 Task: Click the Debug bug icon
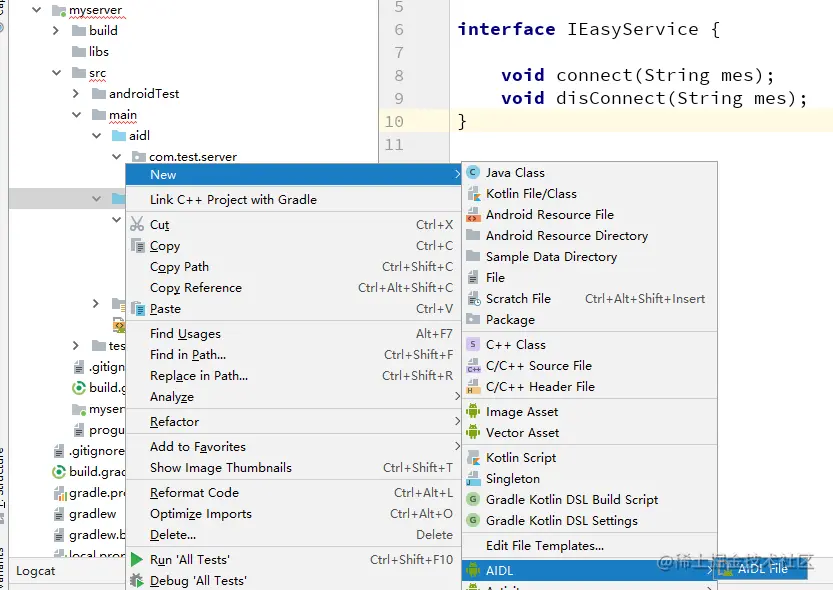[x=137, y=580]
